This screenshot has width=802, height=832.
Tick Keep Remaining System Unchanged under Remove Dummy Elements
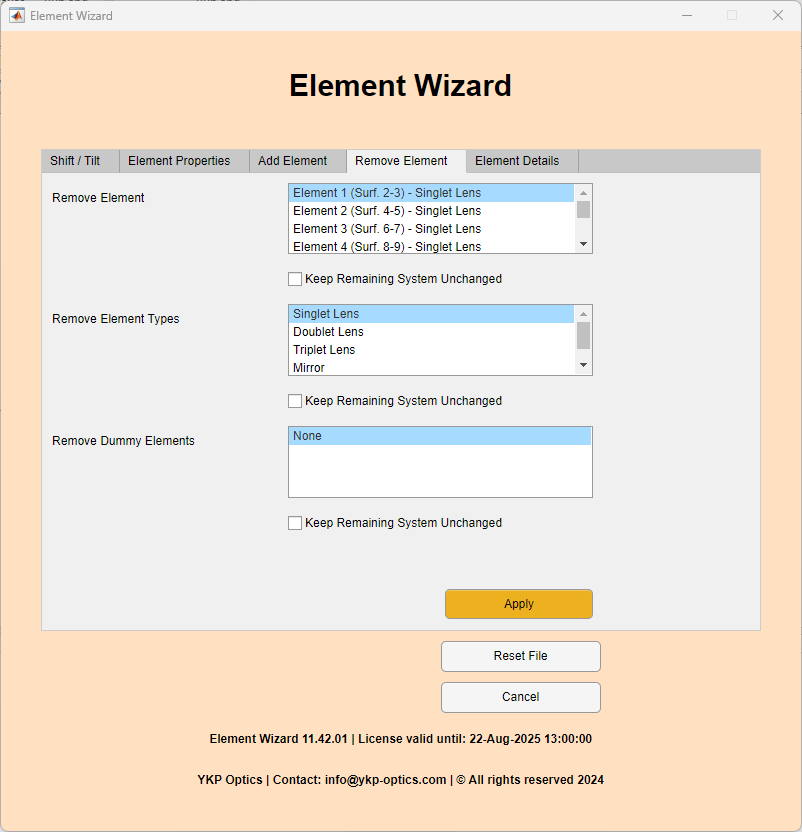click(x=295, y=523)
